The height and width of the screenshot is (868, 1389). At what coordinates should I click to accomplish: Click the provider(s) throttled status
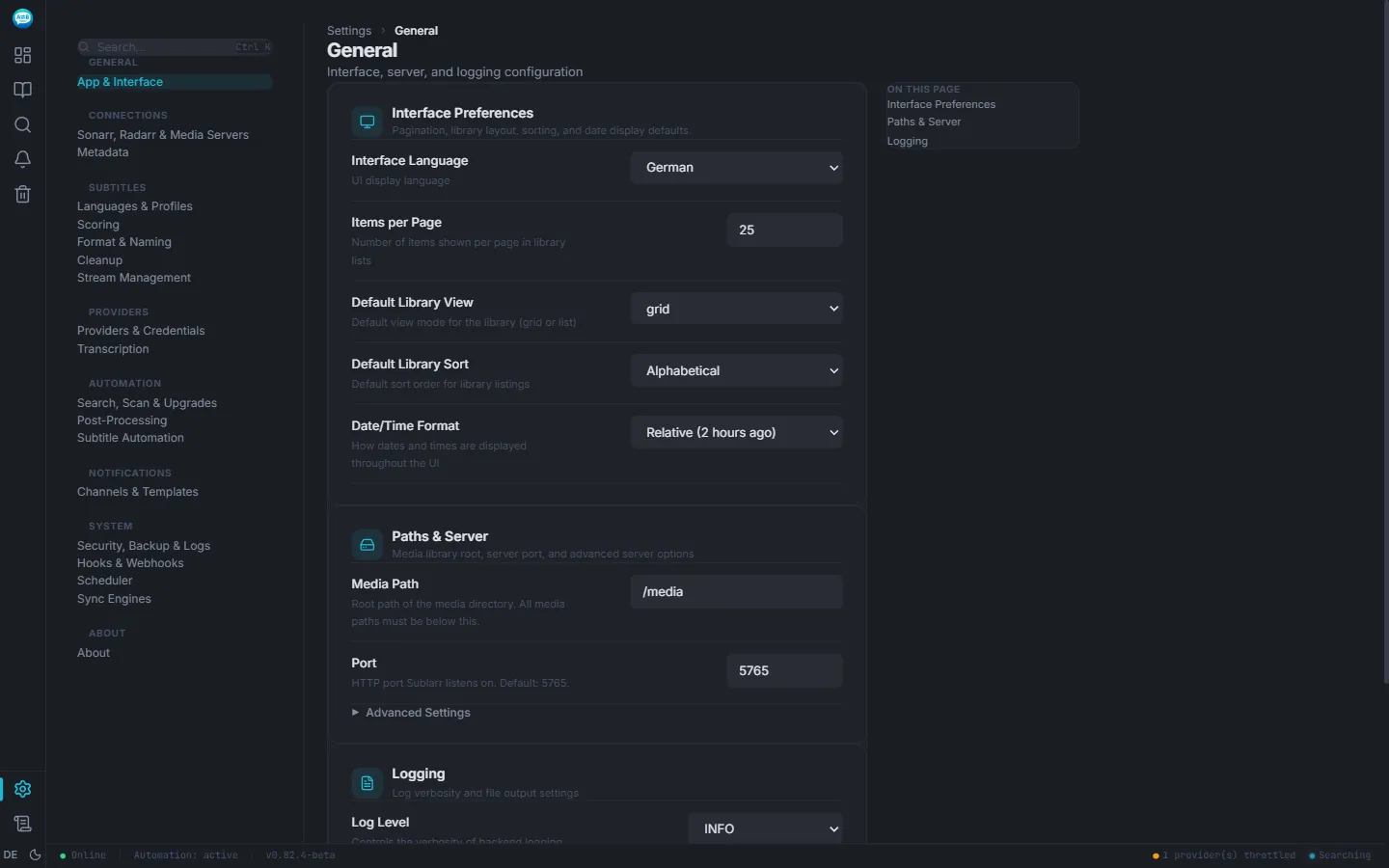tap(1224, 855)
